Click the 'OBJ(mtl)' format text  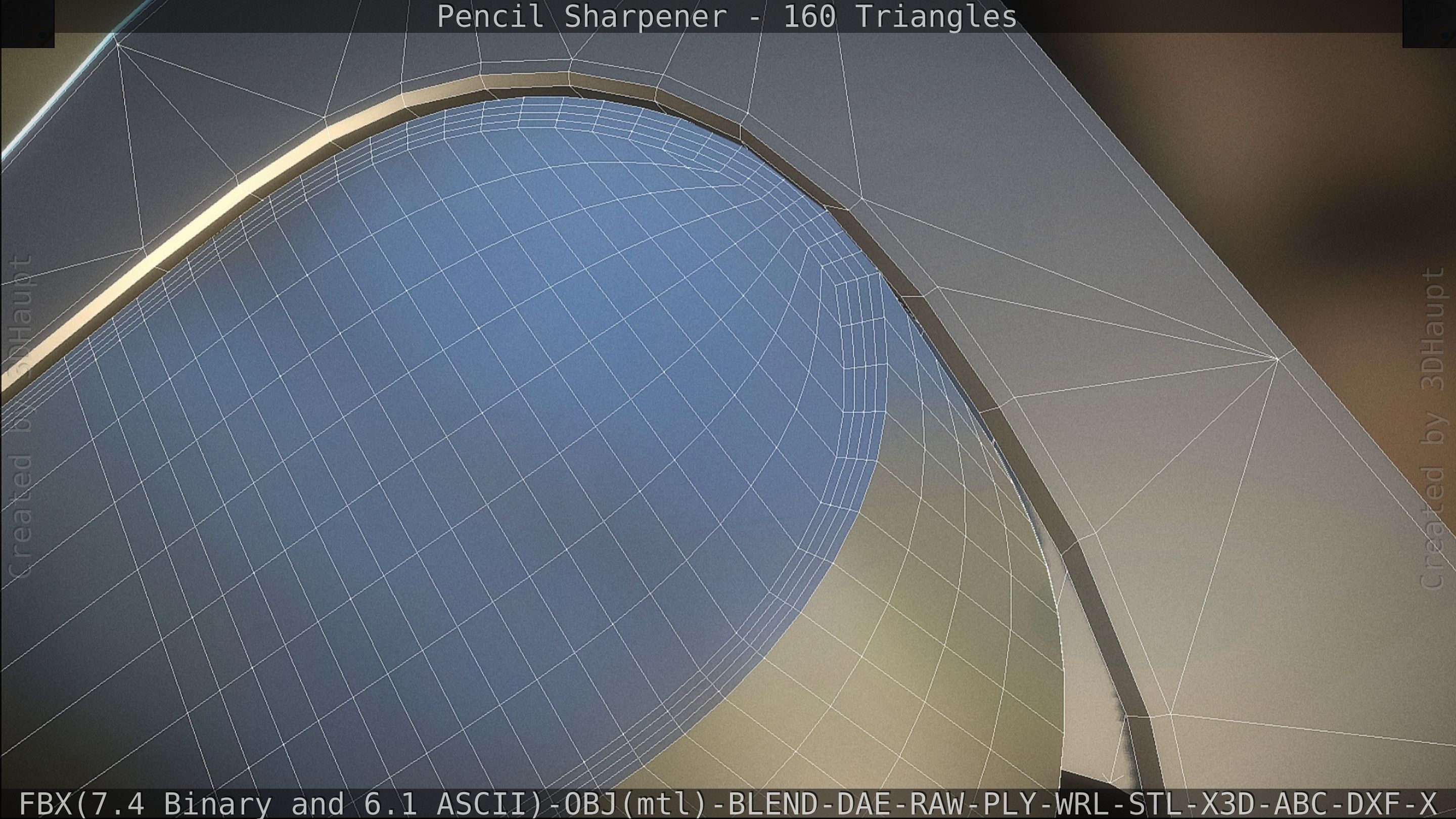(636, 805)
